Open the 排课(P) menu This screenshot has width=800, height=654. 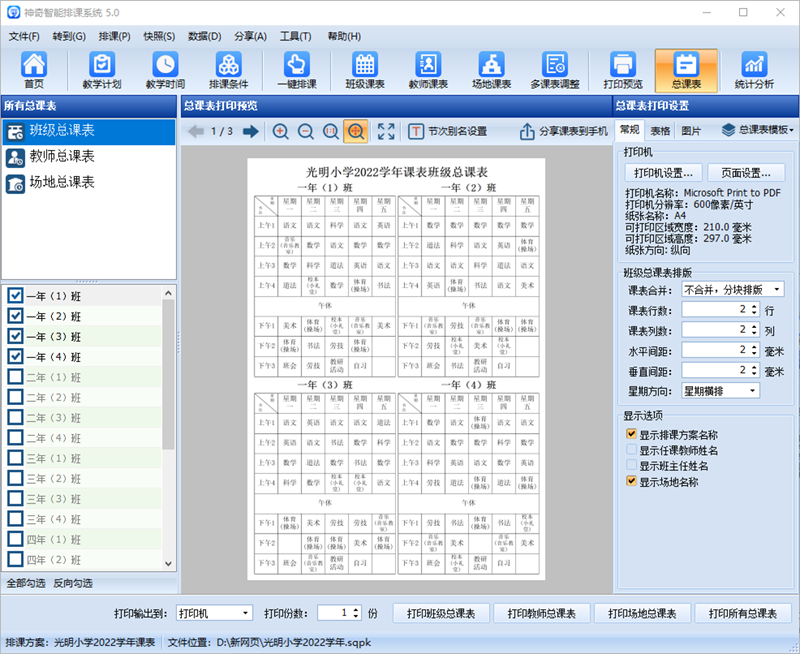pyautogui.click(x=114, y=37)
